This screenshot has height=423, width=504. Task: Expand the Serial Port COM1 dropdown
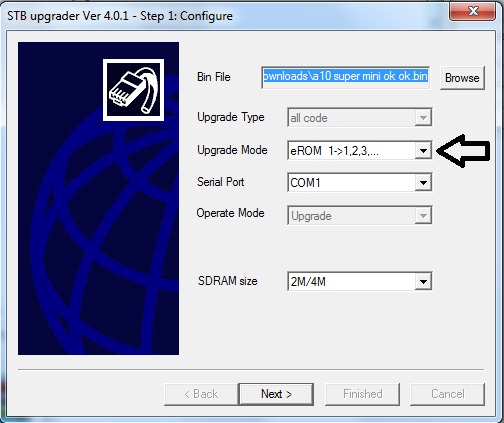point(423,183)
